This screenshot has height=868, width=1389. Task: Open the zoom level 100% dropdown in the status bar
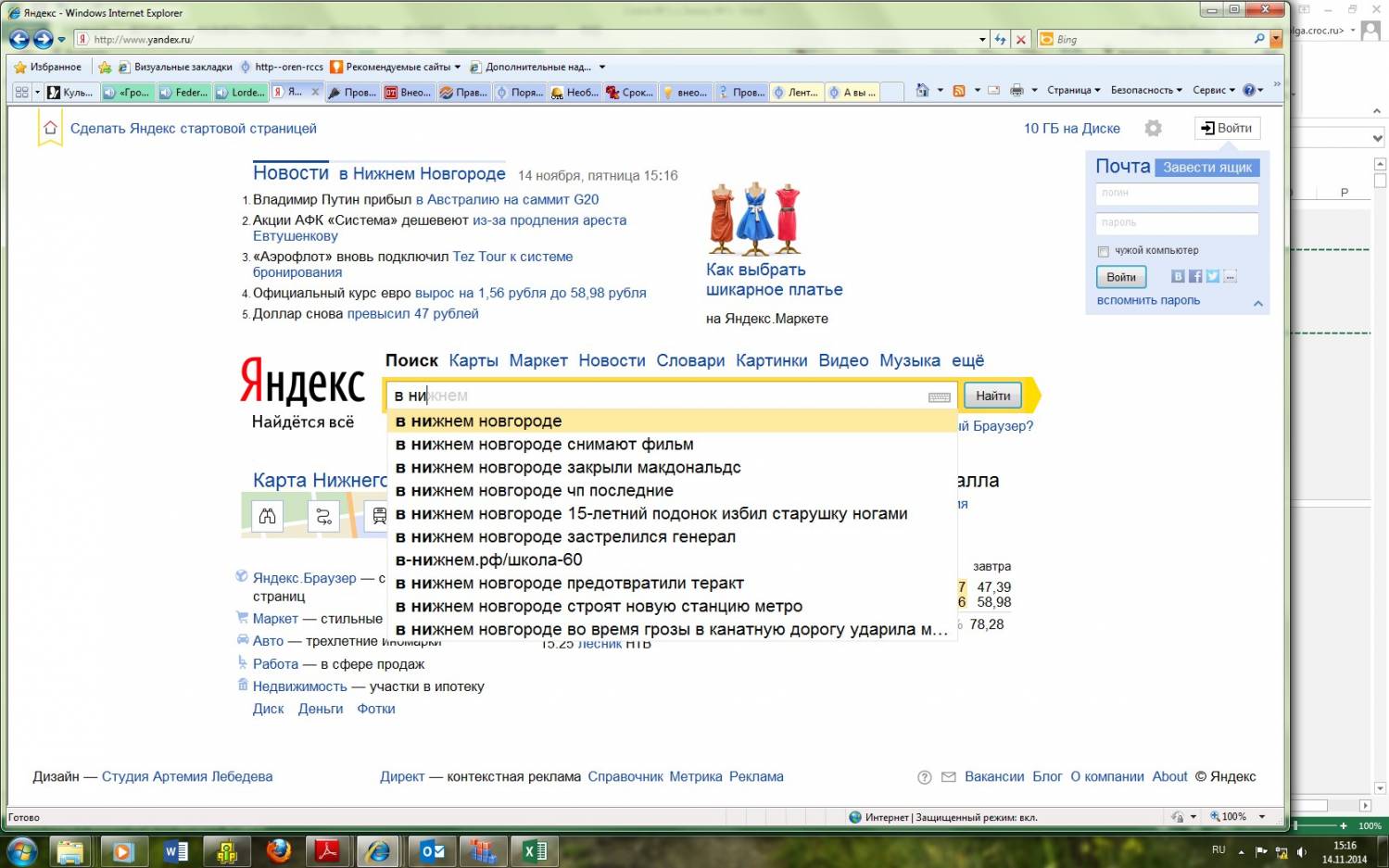(x=1262, y=817)
